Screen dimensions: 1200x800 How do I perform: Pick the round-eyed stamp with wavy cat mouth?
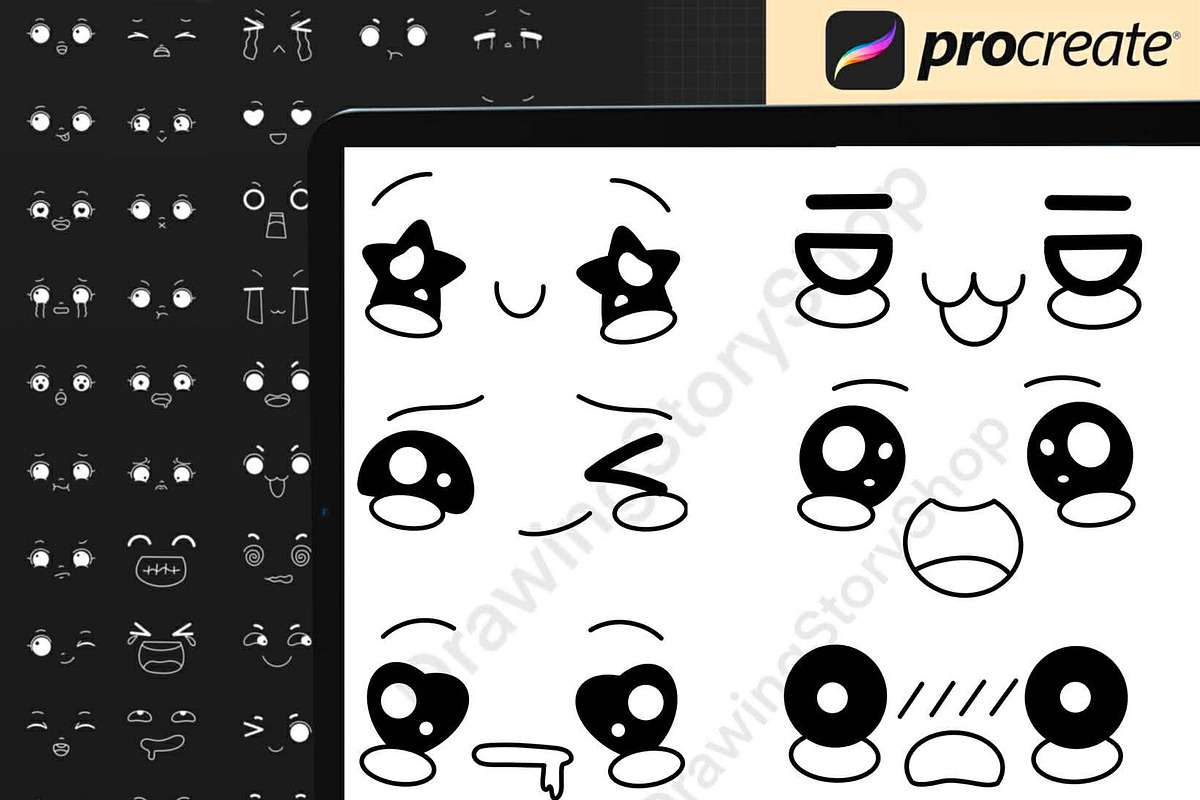(61, 470)
